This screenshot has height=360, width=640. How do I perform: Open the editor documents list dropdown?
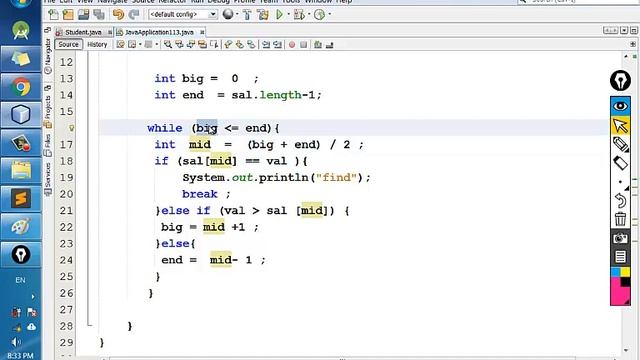[x=624, y=31]
